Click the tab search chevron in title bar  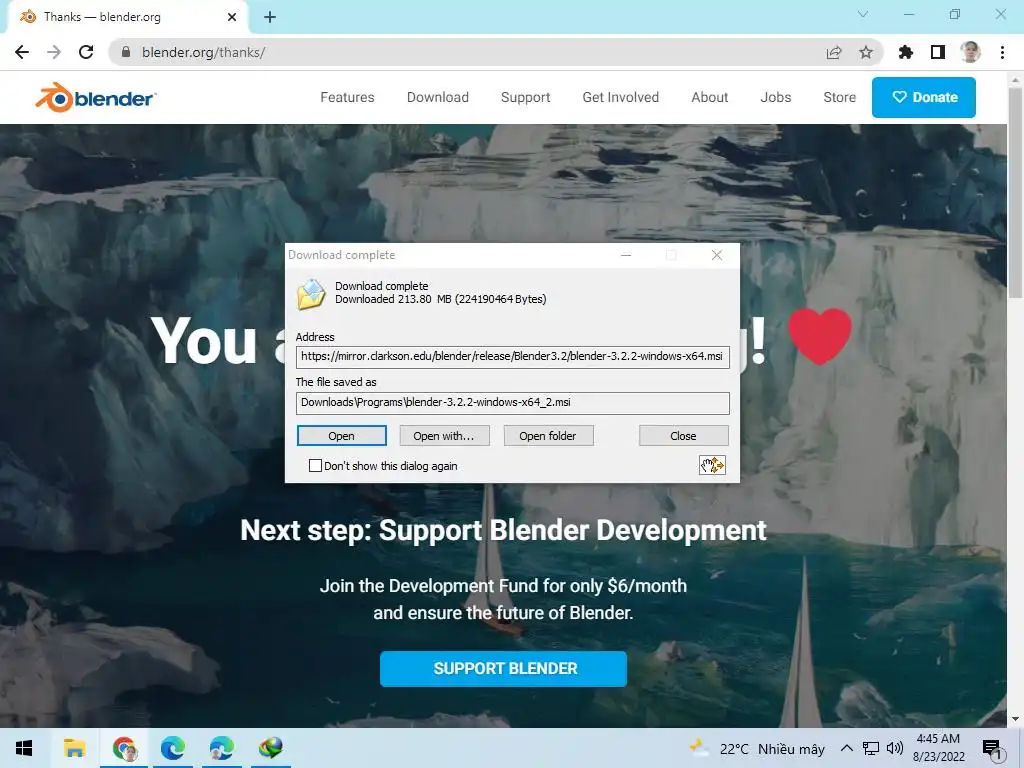click(x=863, y=14)
